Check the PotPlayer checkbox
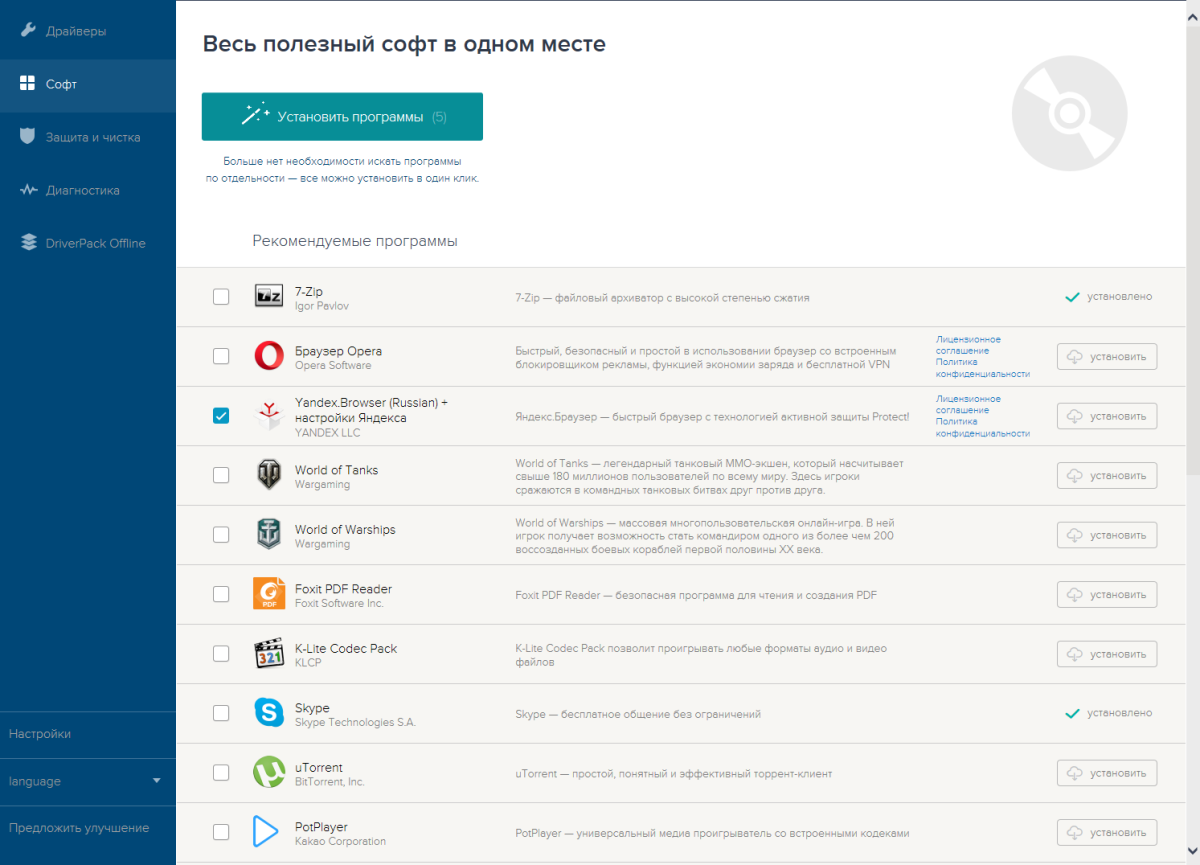The width and height of the screenshot is (1200, 865). pos(221,832)
